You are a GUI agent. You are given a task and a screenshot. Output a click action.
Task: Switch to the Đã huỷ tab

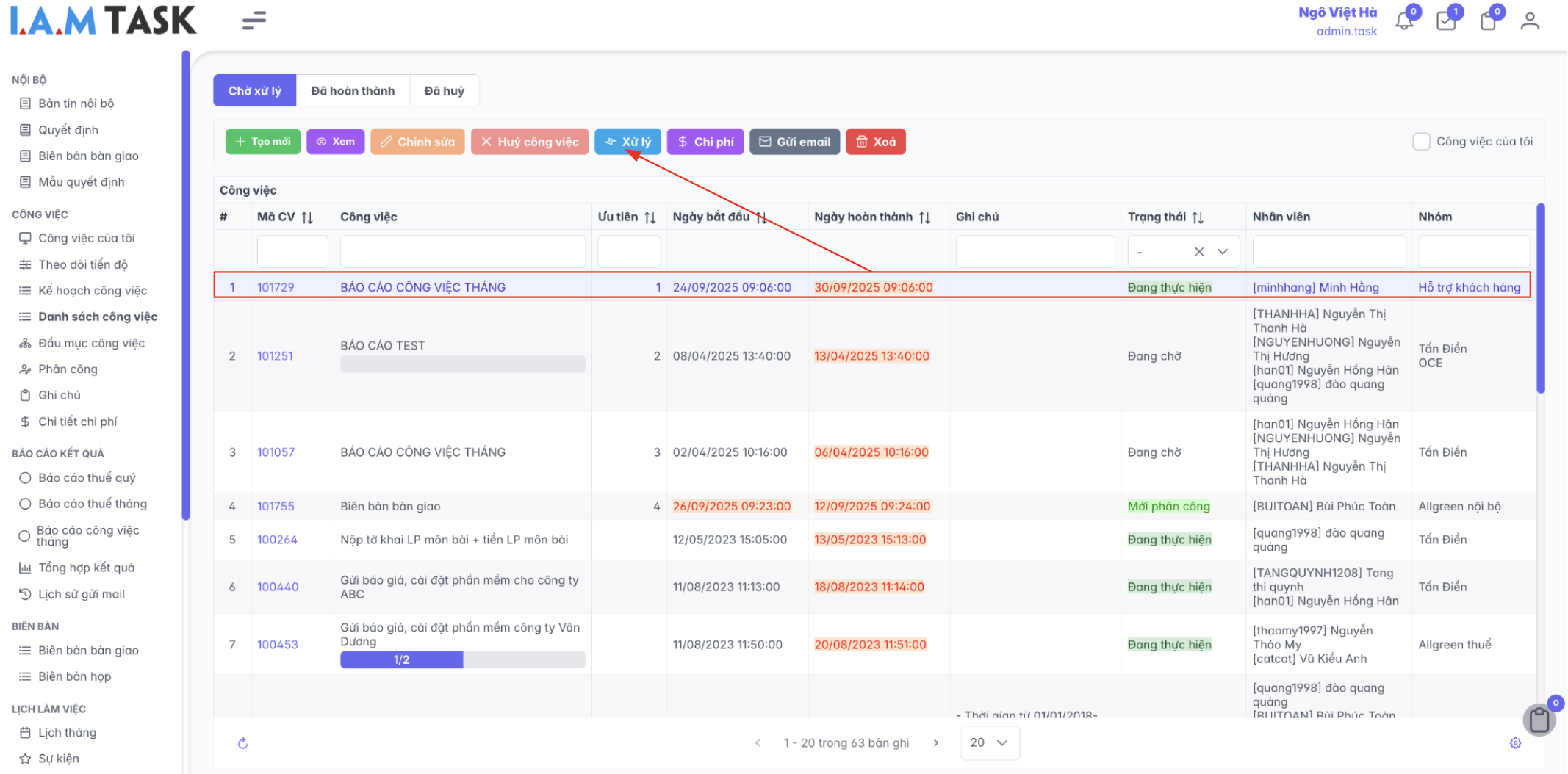click(444, 91)
